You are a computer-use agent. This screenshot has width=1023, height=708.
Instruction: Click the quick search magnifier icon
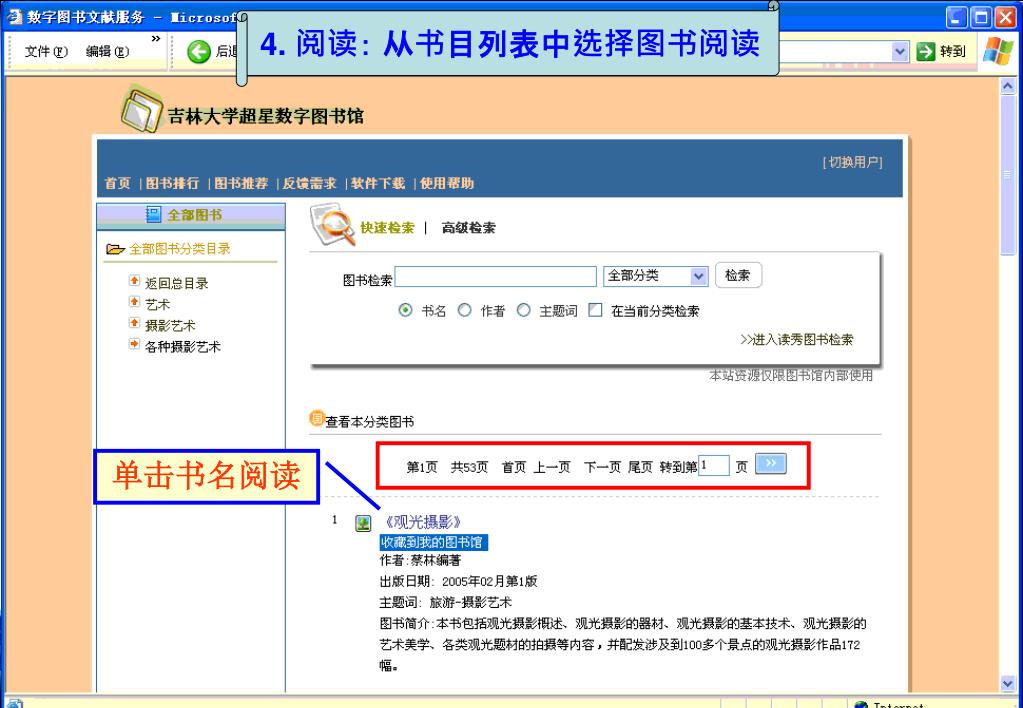coord(333,224)
